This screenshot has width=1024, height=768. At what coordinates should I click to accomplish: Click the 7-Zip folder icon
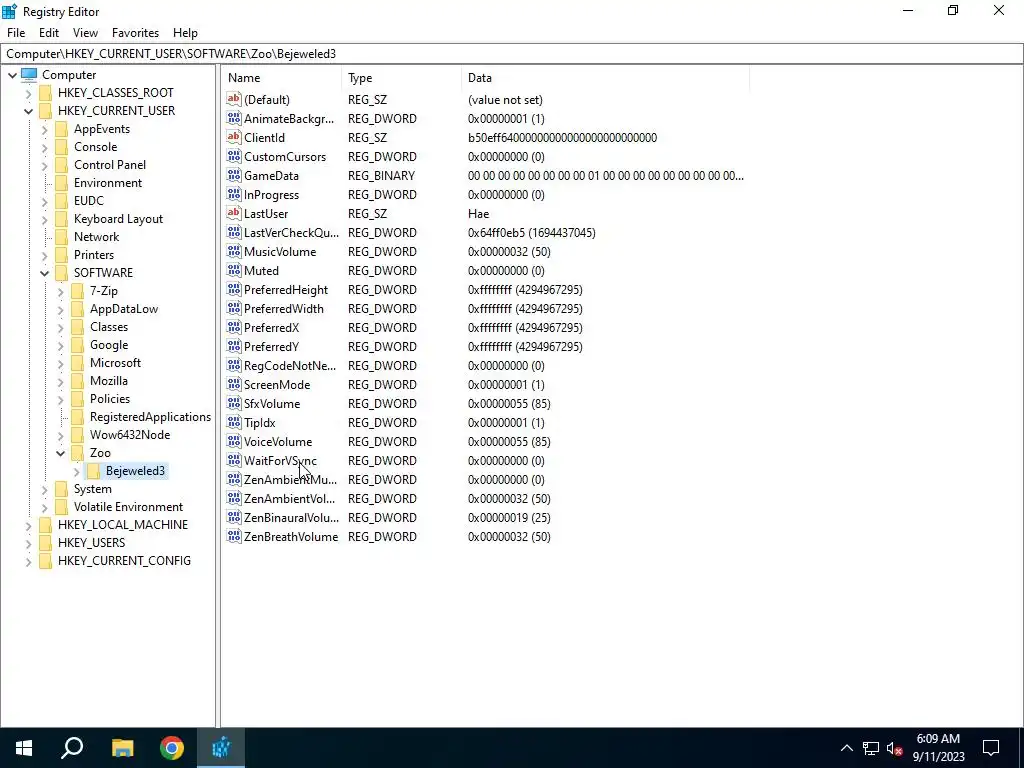pos(78,291)
